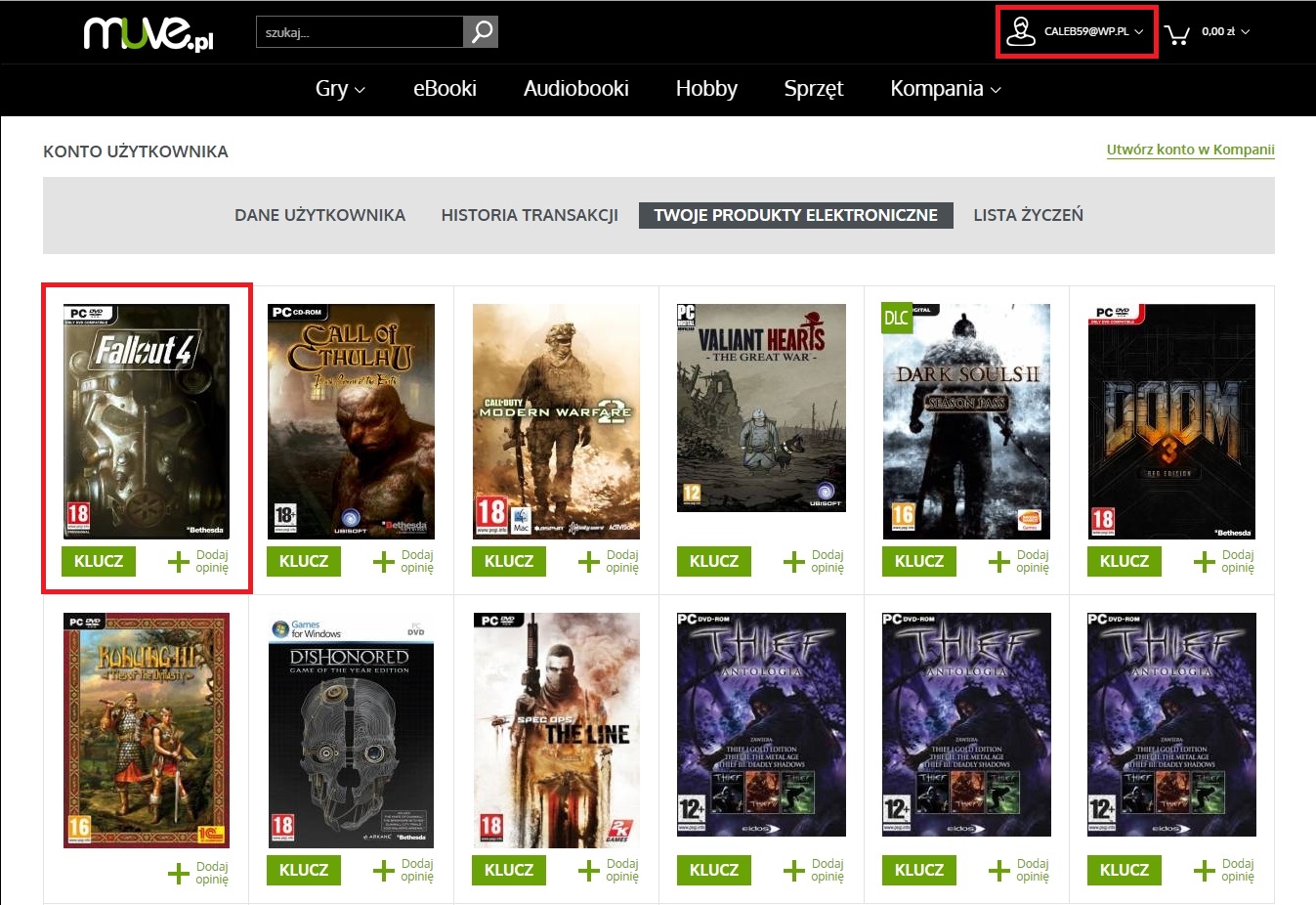
Task: Click KLUCZ under Dark Souls II
Action: 919,561
